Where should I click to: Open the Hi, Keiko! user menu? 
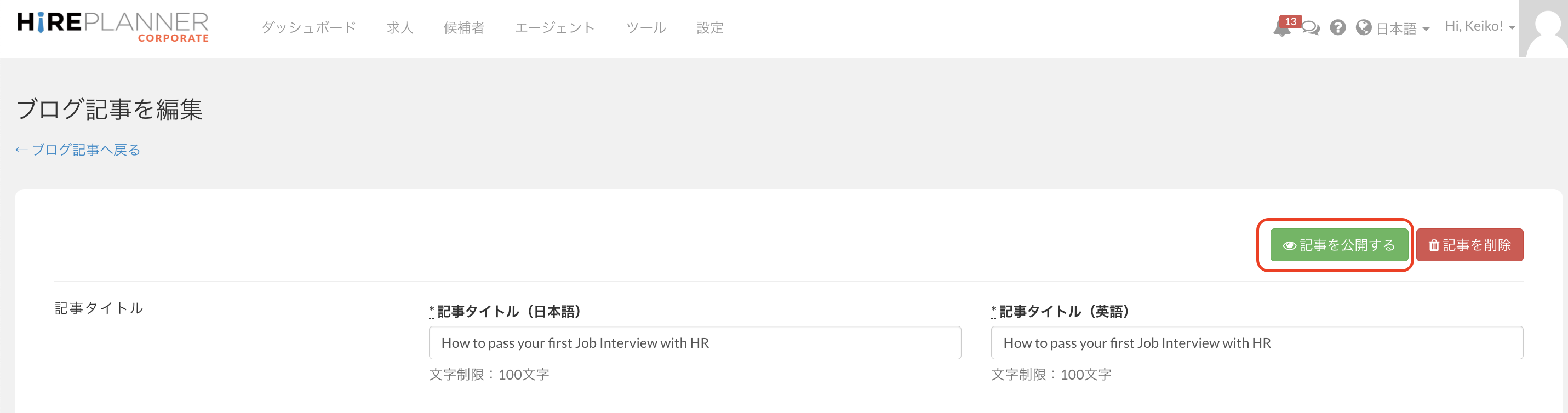pyautogui.click(x=1480, y=27)
